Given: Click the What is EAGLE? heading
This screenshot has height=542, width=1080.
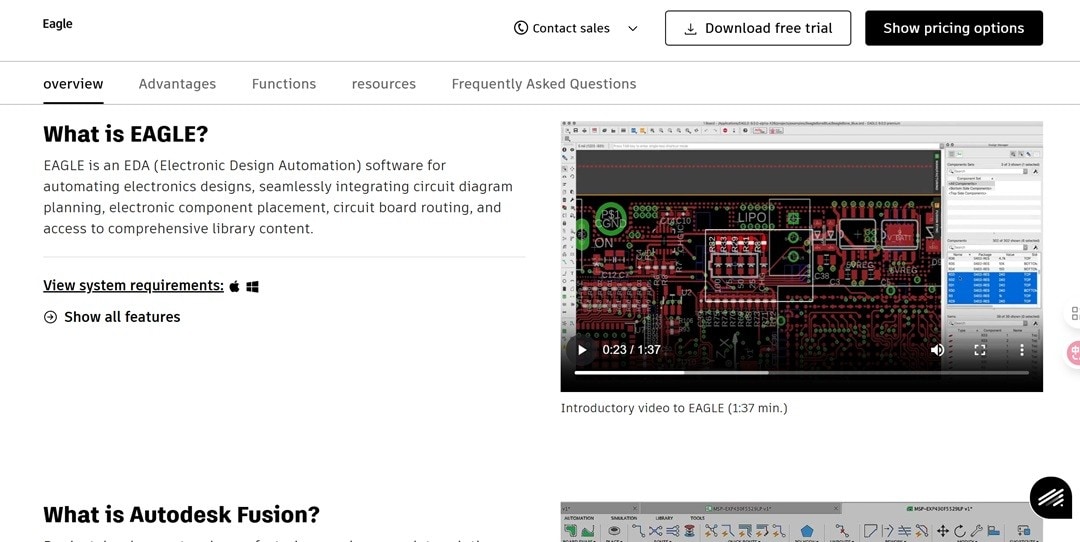Looking at the screenshot, I should click(125, 134).
